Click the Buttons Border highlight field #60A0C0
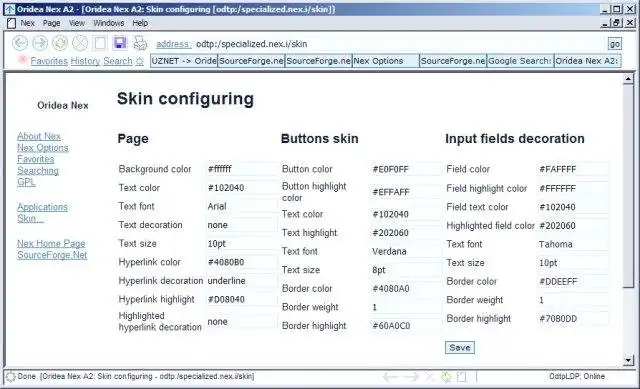This screenshot has width=640, height=389. point(406,326)
